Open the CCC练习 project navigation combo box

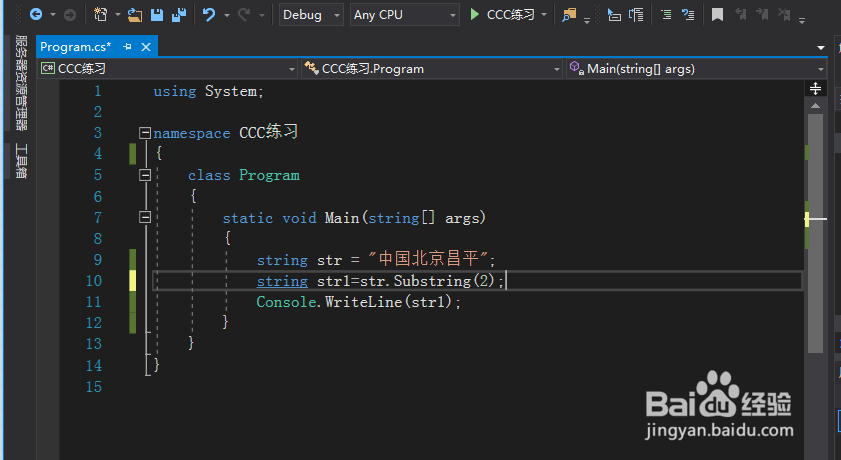168,69
